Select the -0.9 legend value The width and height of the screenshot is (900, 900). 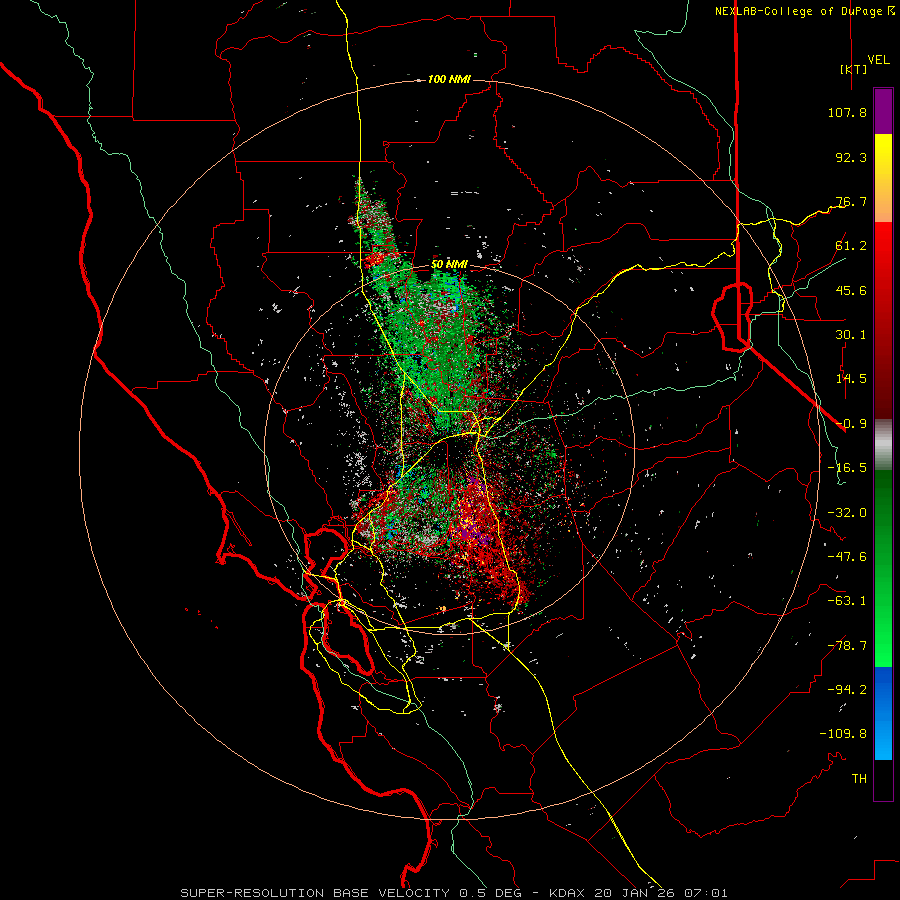pos(851,424)
